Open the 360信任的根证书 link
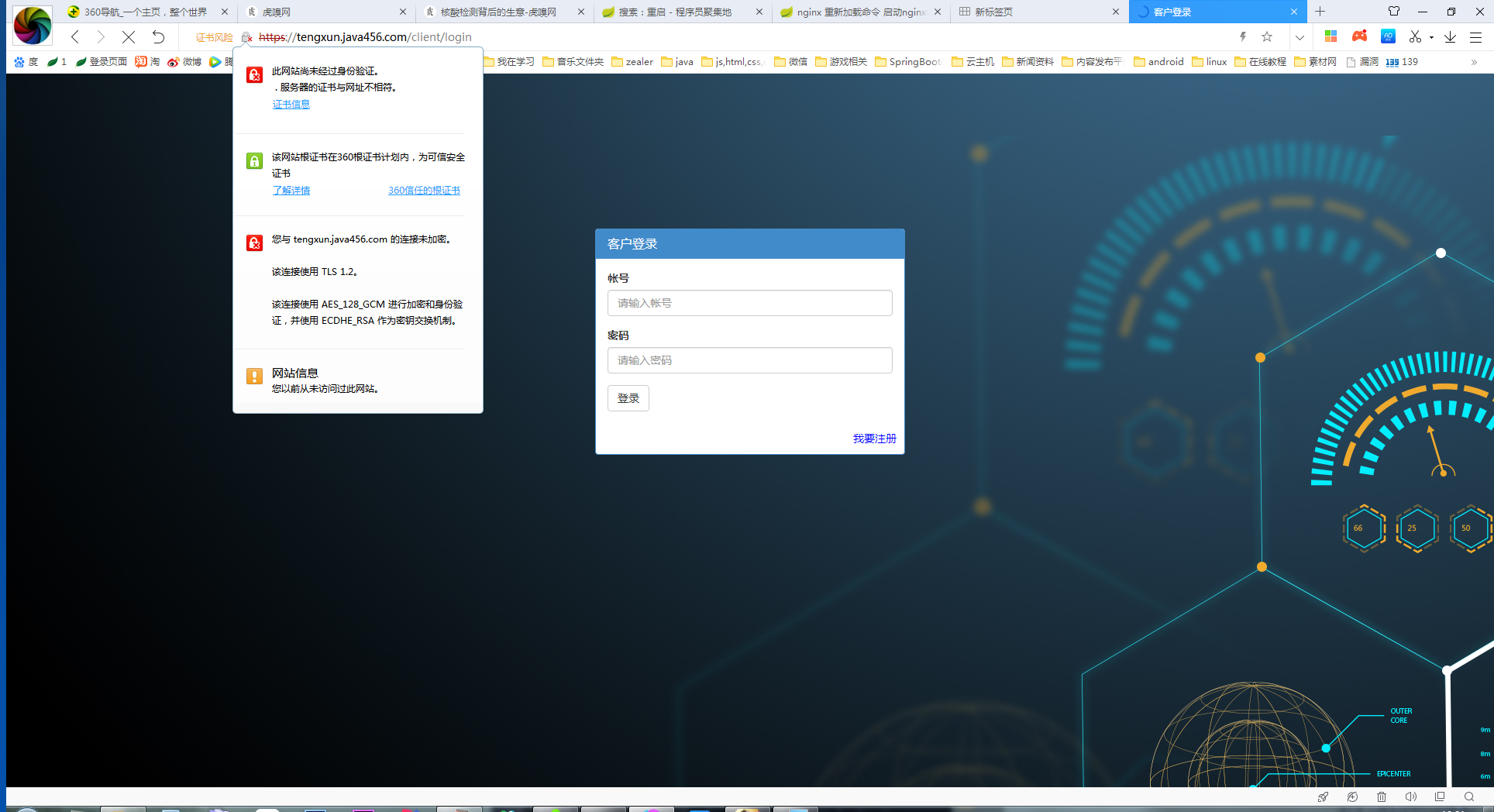This screenshot has width=1494, height=812. (x=424, y=191)
